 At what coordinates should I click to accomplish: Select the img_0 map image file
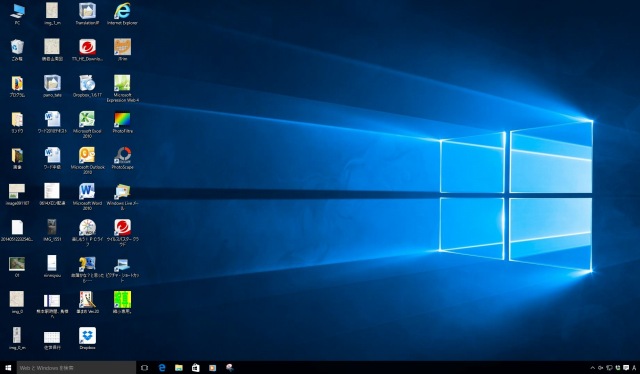point(17,303)
